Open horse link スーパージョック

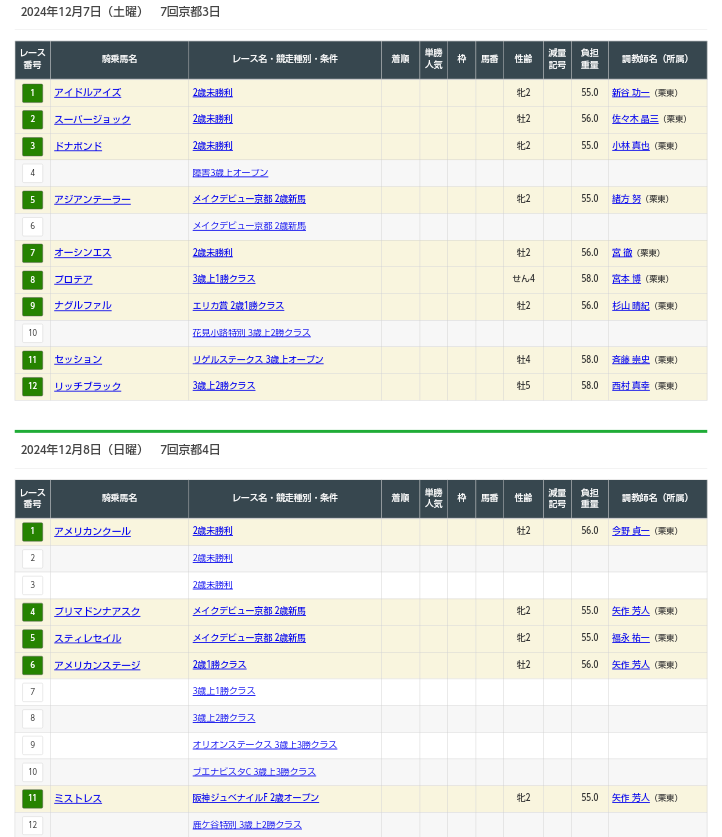point(92,120)
